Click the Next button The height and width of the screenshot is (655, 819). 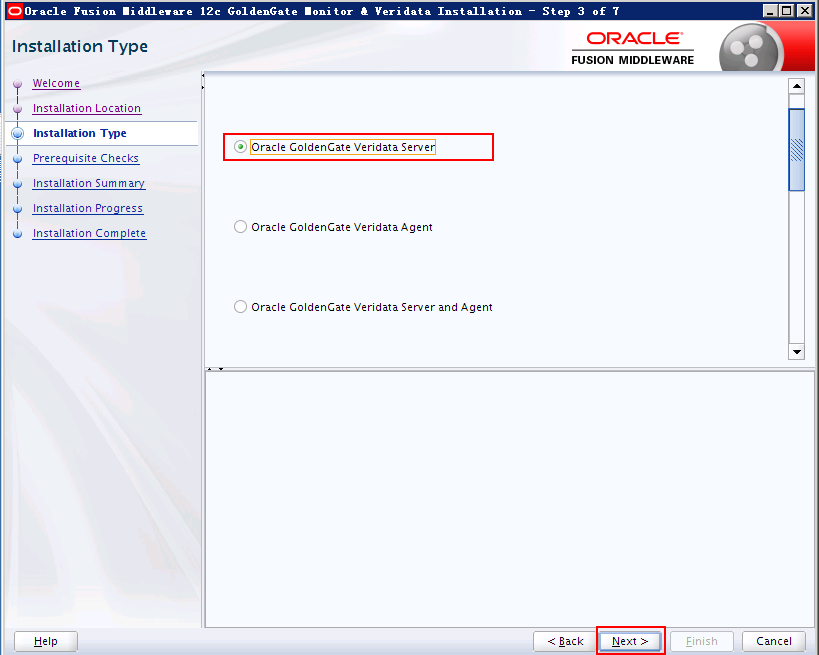point(630,641)
